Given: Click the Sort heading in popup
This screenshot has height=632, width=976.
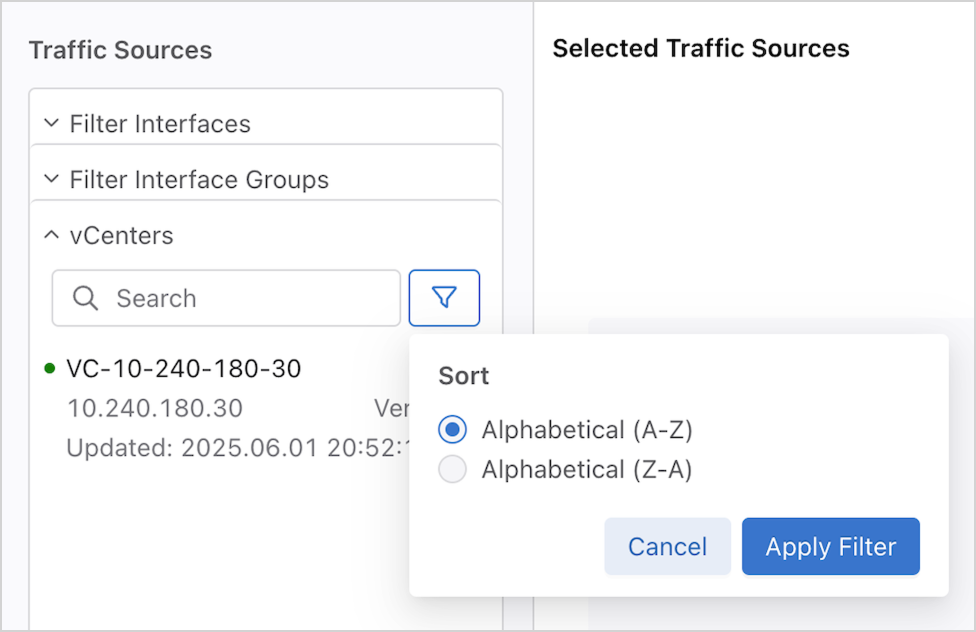Looking at the screenshot, I should click(464, 376).
